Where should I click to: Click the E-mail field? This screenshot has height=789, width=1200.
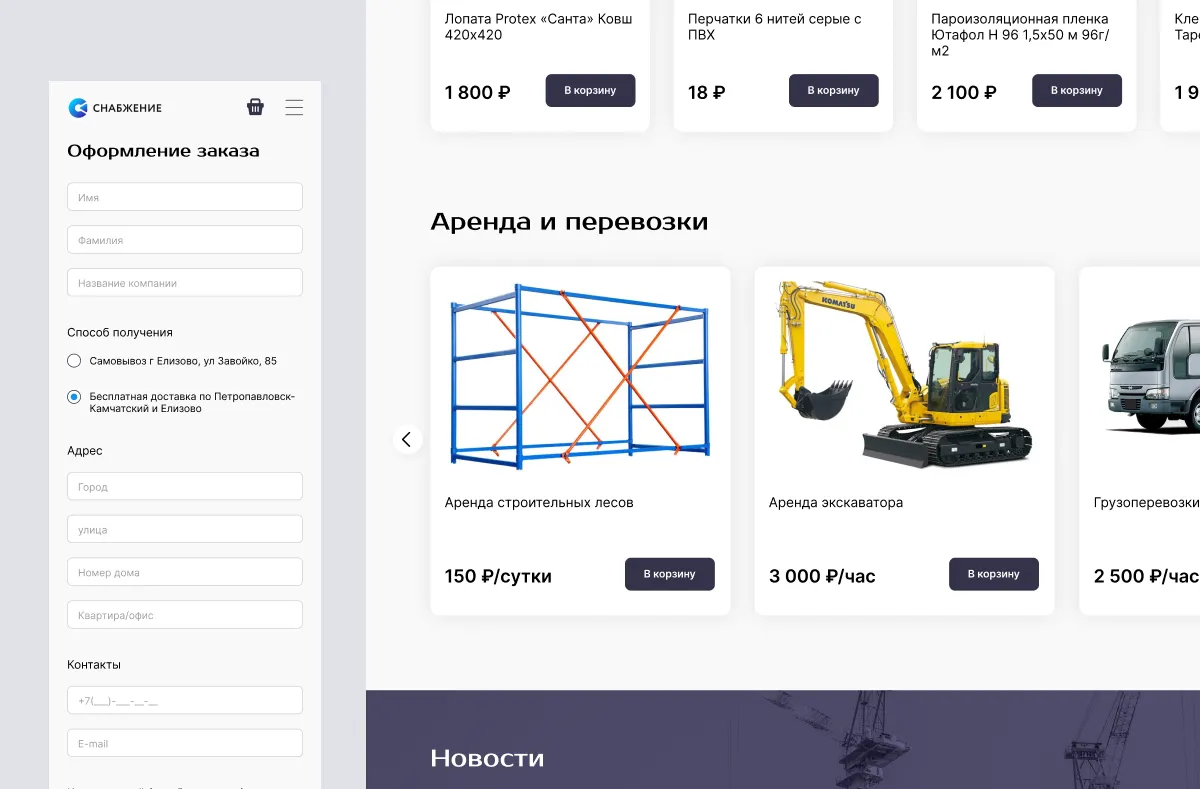tap(184, 743)
